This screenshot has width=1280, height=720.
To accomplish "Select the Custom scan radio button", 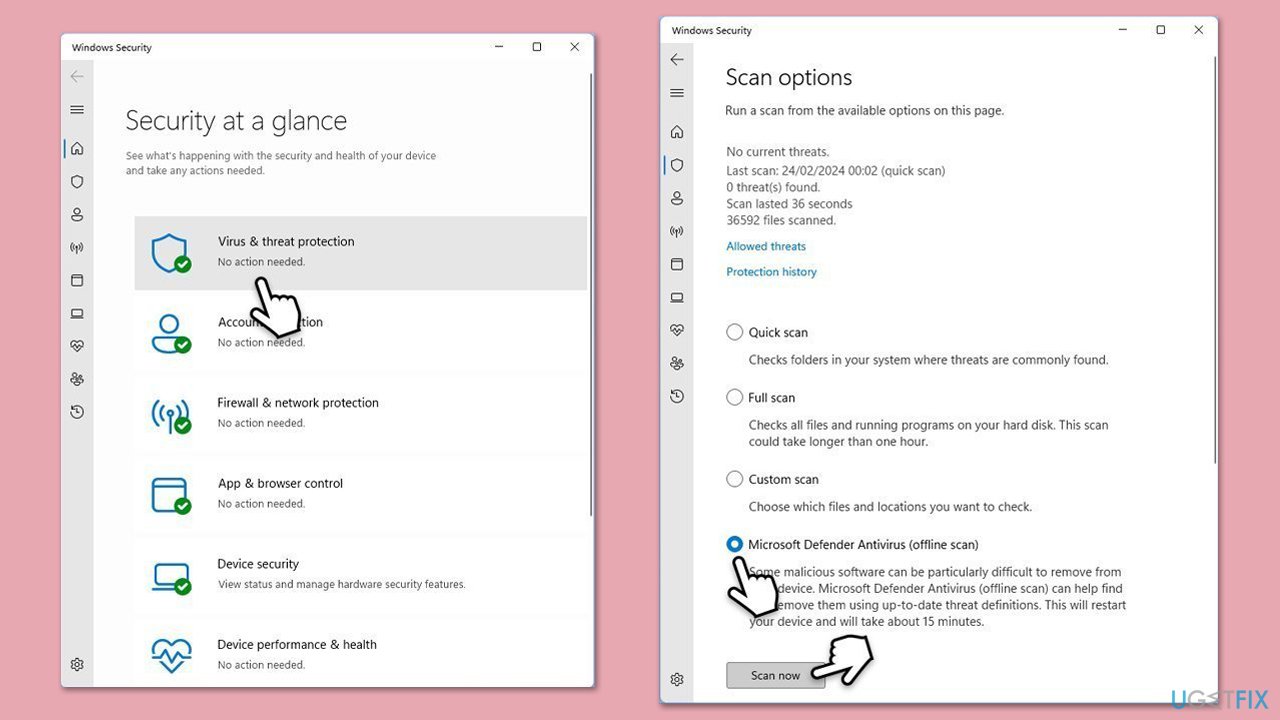I will coord(735,479).
